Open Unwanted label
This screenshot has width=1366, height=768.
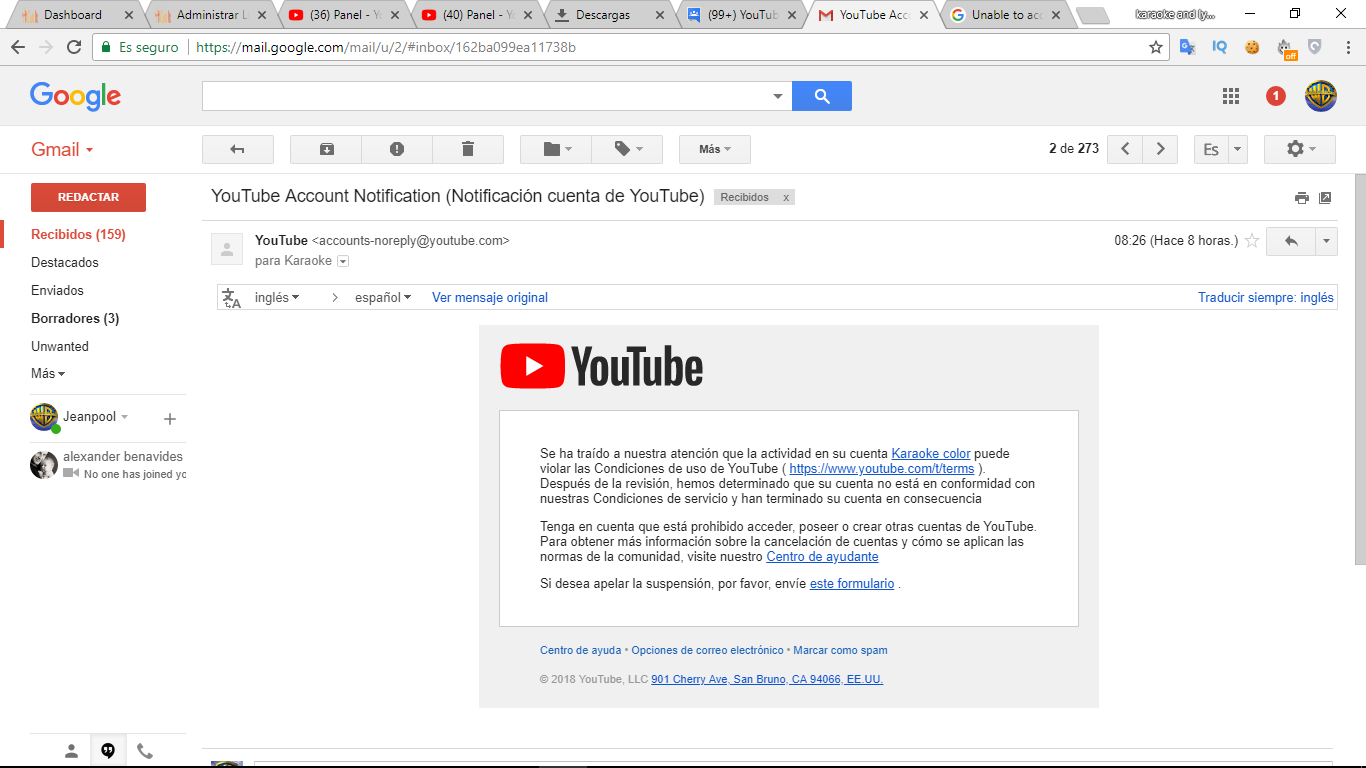(x=60, y=346)
